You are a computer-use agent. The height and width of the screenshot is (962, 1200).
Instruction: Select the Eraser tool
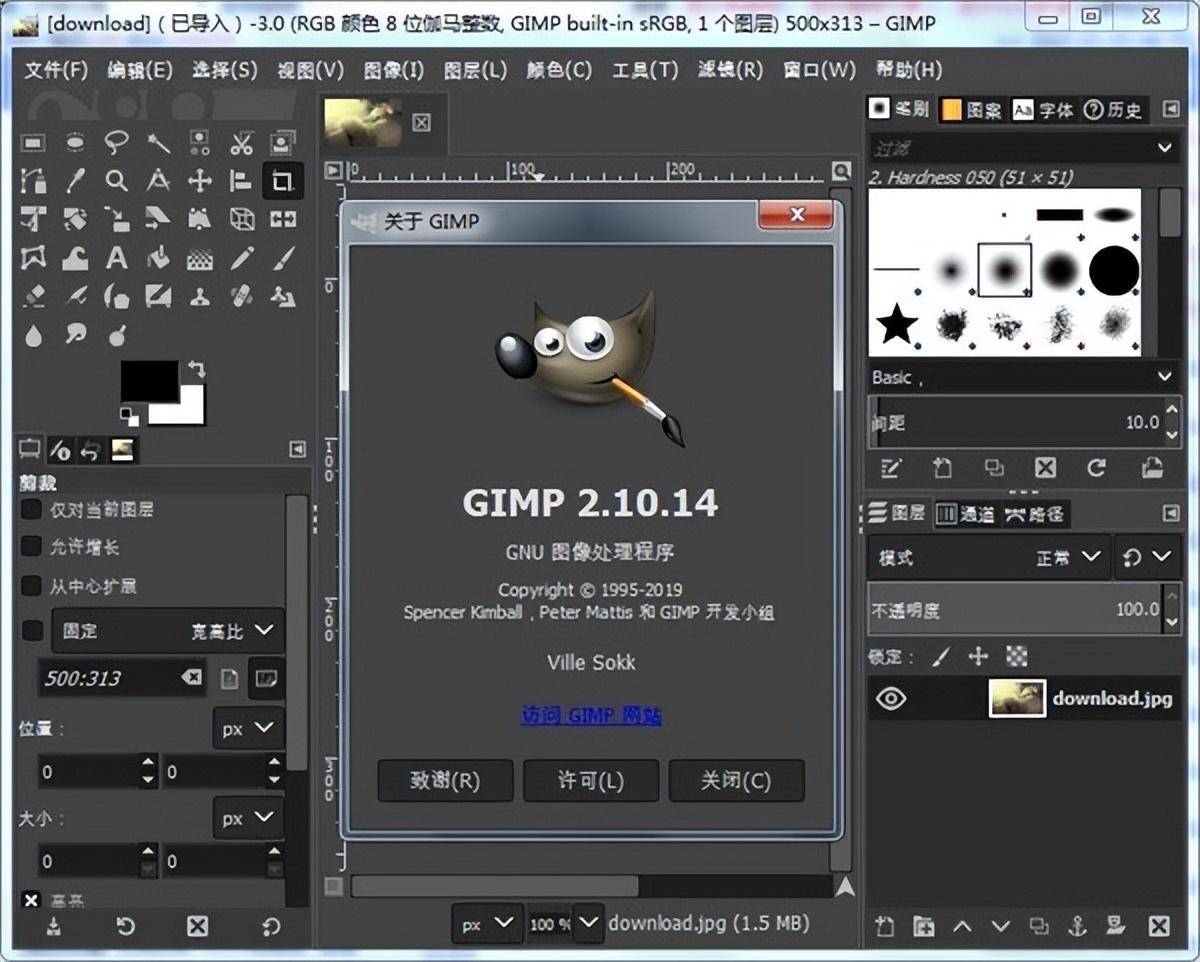coord(34,296)
